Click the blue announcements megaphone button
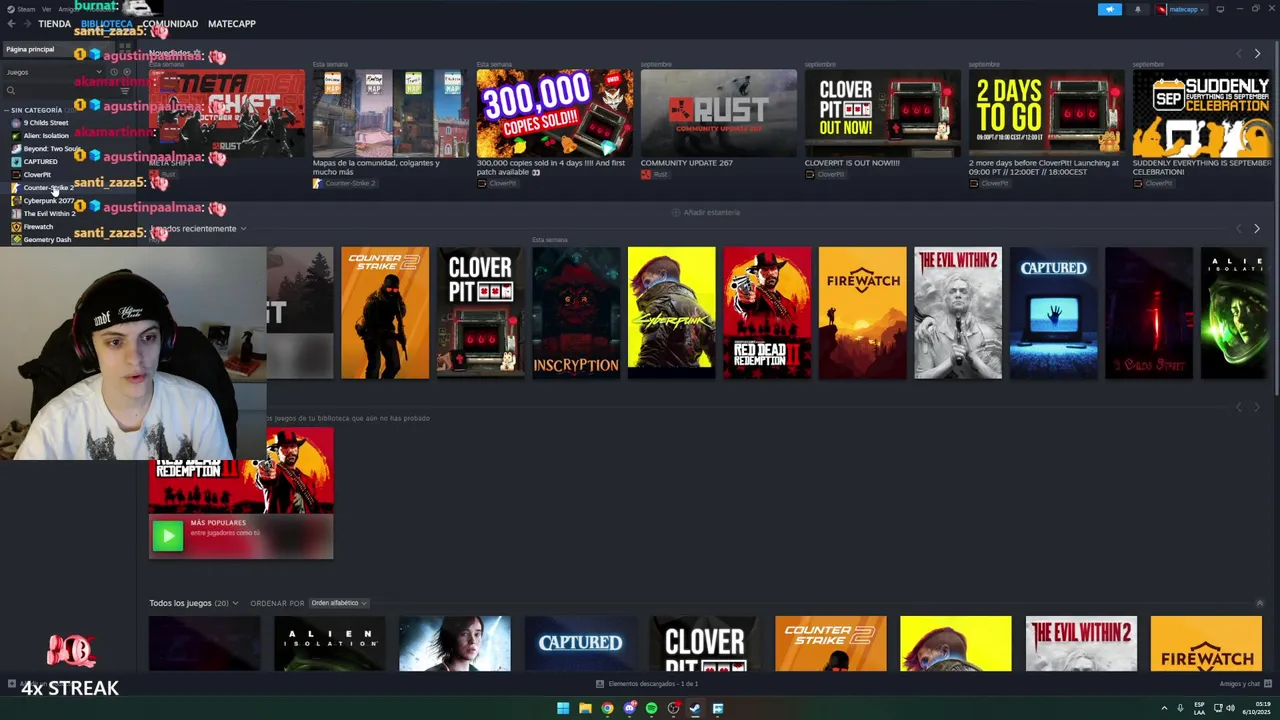 [x=1110, y=9]
